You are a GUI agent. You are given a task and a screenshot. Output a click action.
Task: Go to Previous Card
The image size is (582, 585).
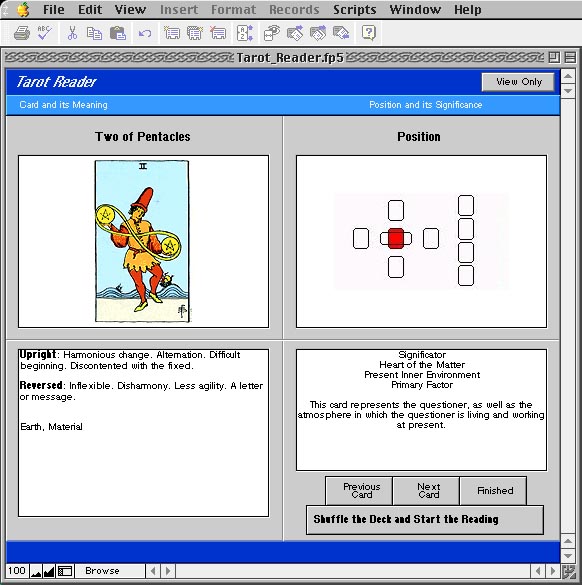[359, 491]
